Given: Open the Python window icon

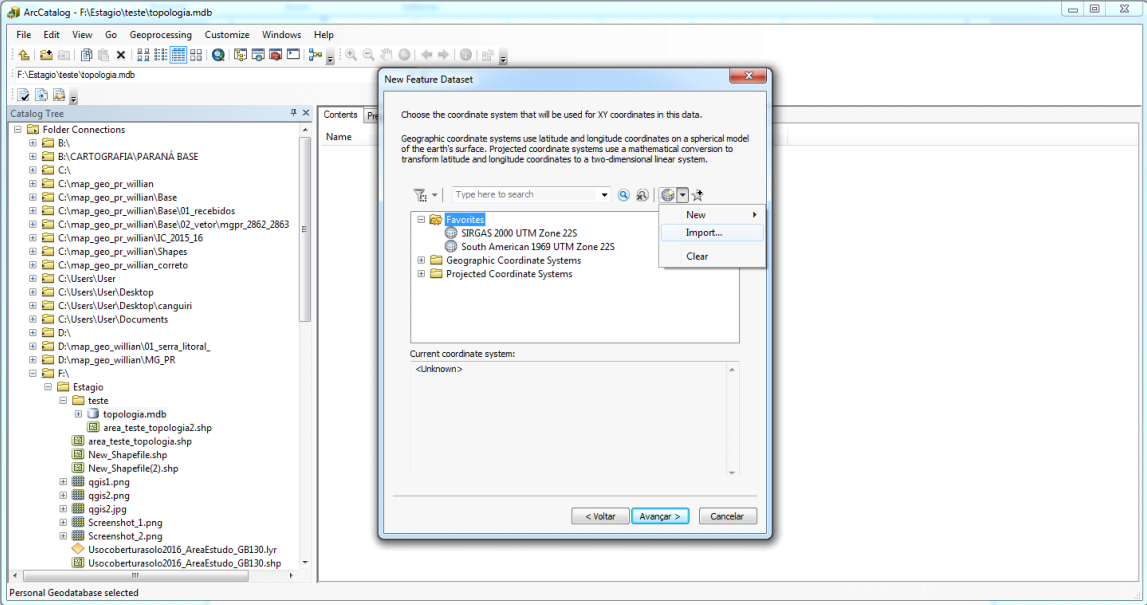Looking at the screenshot, I should click(x=293, y=55).
